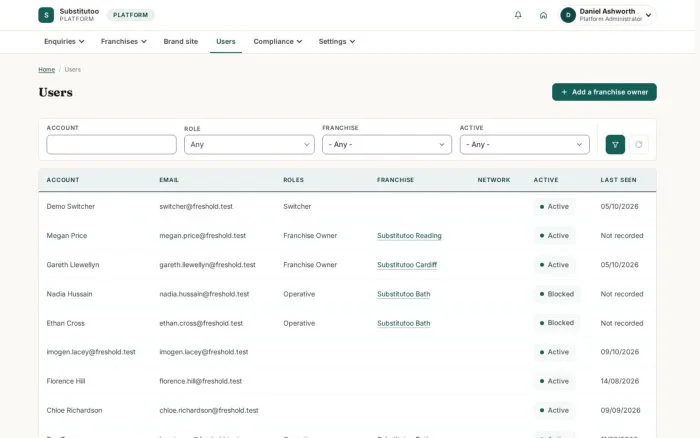Open the Enquiries menu

point(64,42)
